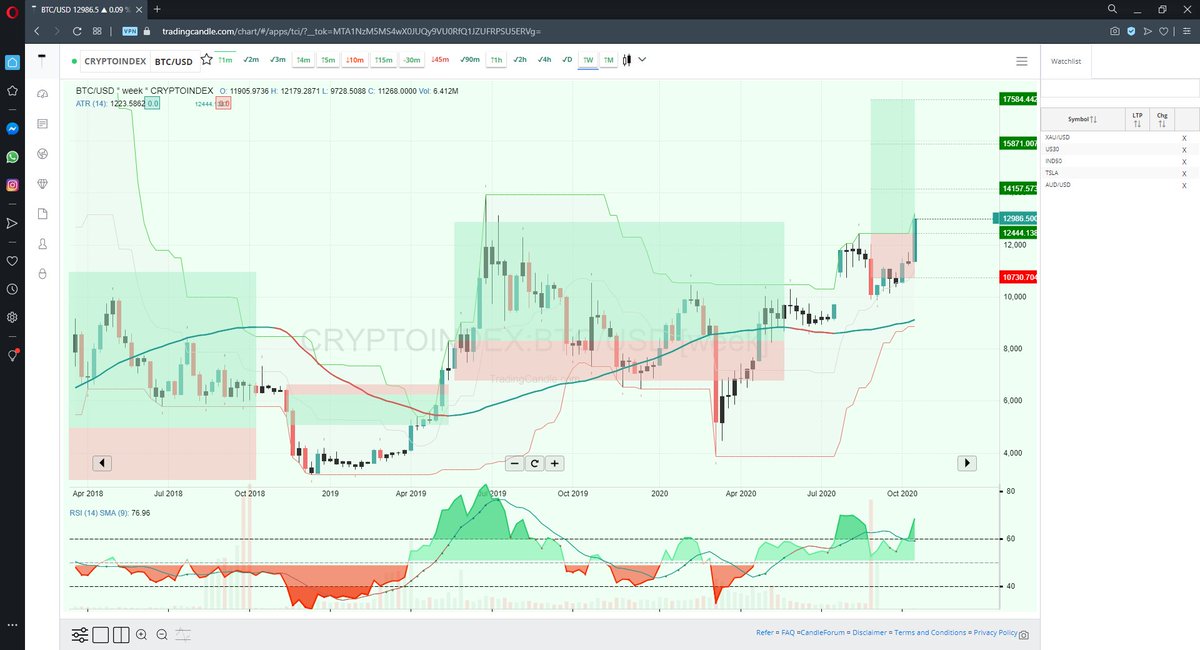1200x650 pixels.
Task: Select the 4h timeframe
Action: point(543,60)
